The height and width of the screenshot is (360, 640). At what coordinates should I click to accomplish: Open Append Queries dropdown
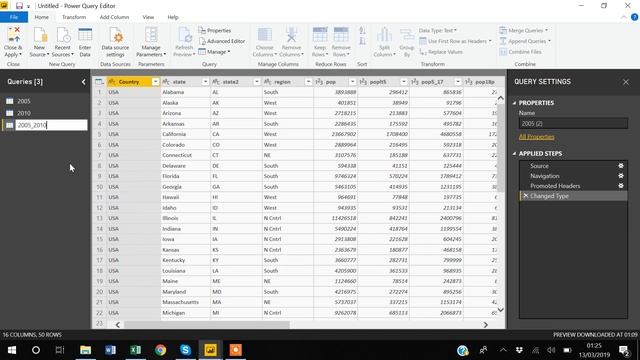click(525, 41)
